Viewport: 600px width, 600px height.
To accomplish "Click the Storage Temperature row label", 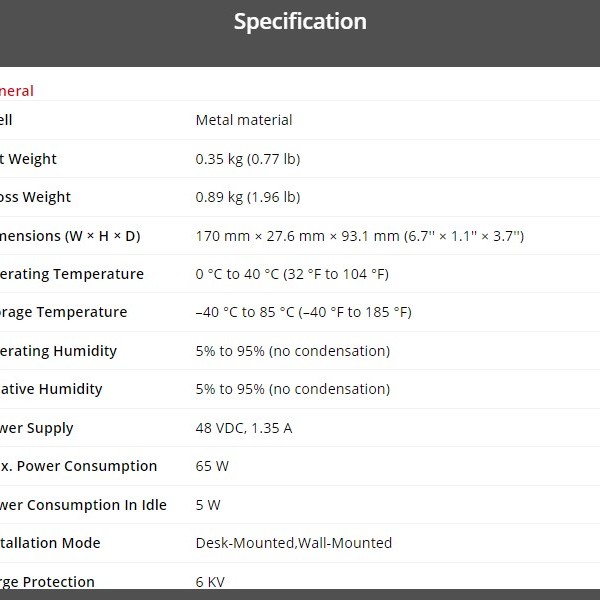I will pos(64,312).
